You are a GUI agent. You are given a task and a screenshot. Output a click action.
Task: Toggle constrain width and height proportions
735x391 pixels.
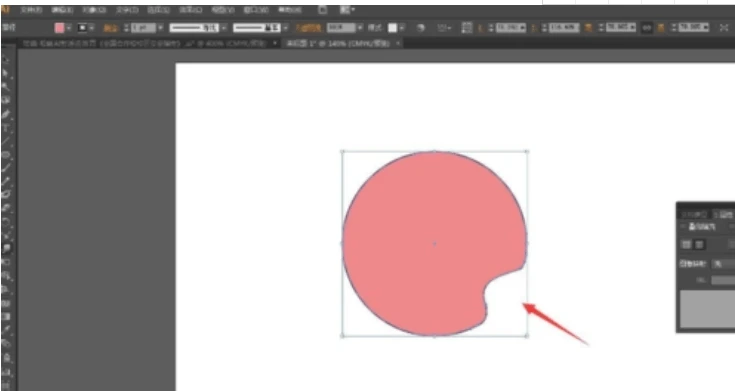click(x=647, y=28)
